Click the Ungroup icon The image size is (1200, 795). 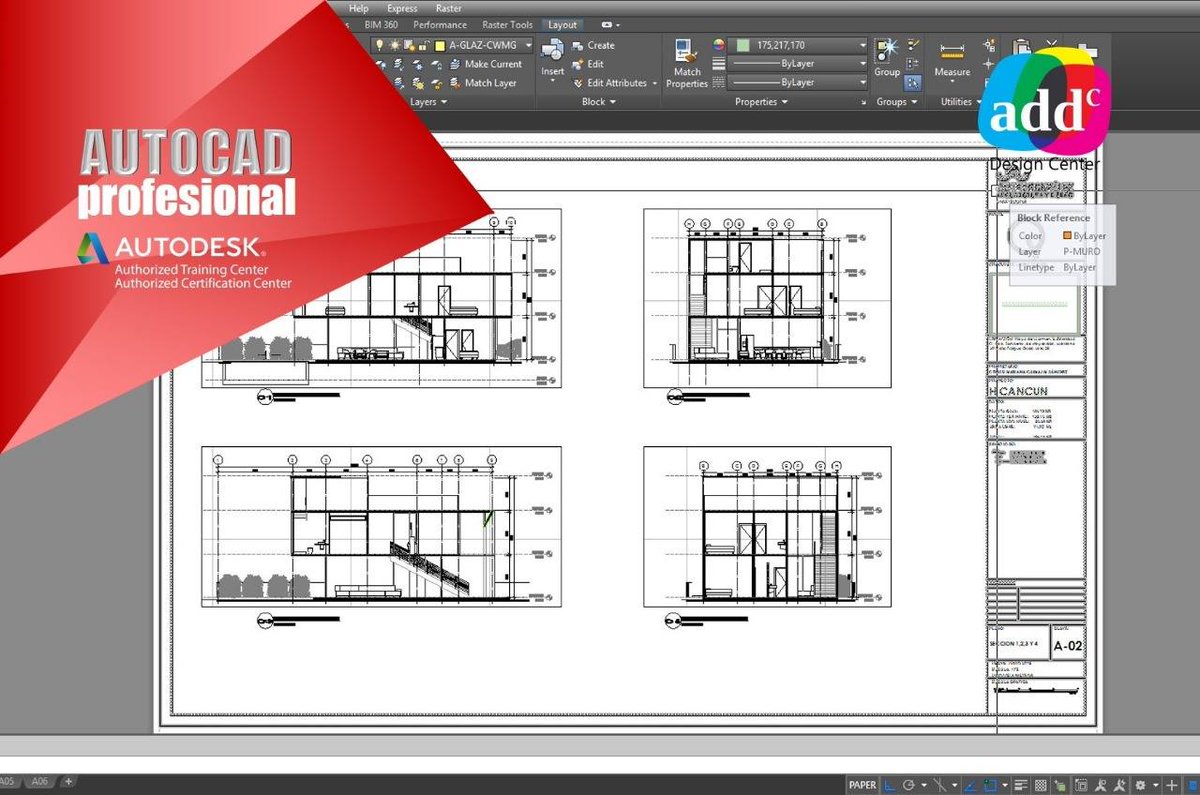tap(912, 44)
